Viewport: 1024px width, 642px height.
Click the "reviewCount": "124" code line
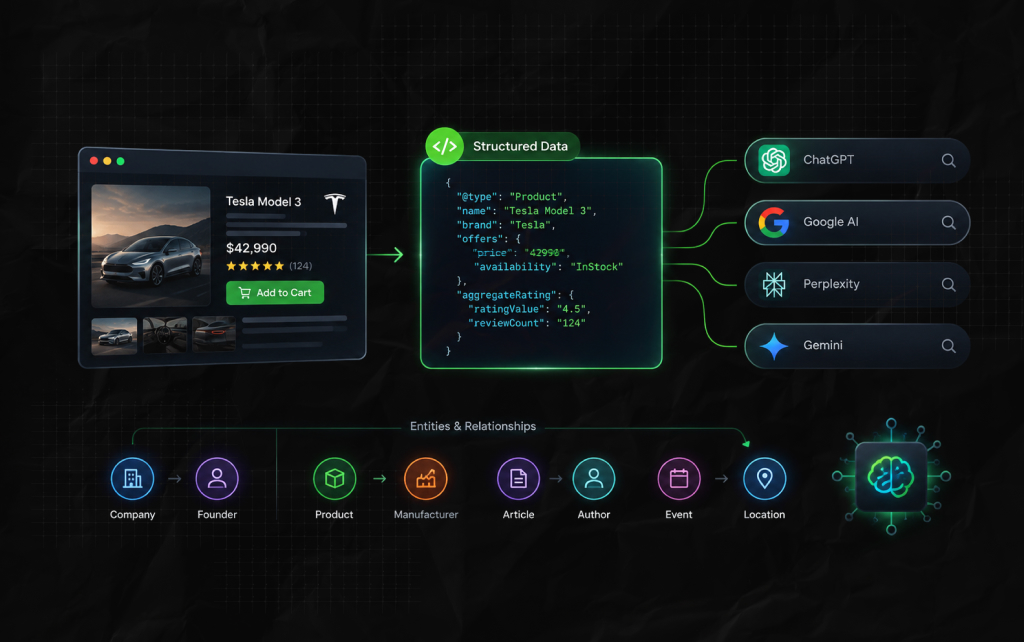(527, 323)
